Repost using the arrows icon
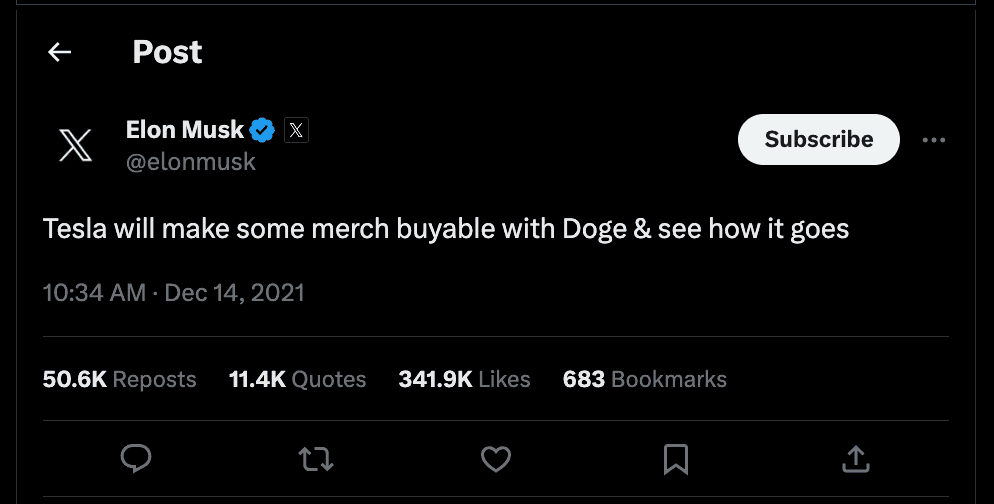The height and width of the screenshot is (504, 994). 316,459
